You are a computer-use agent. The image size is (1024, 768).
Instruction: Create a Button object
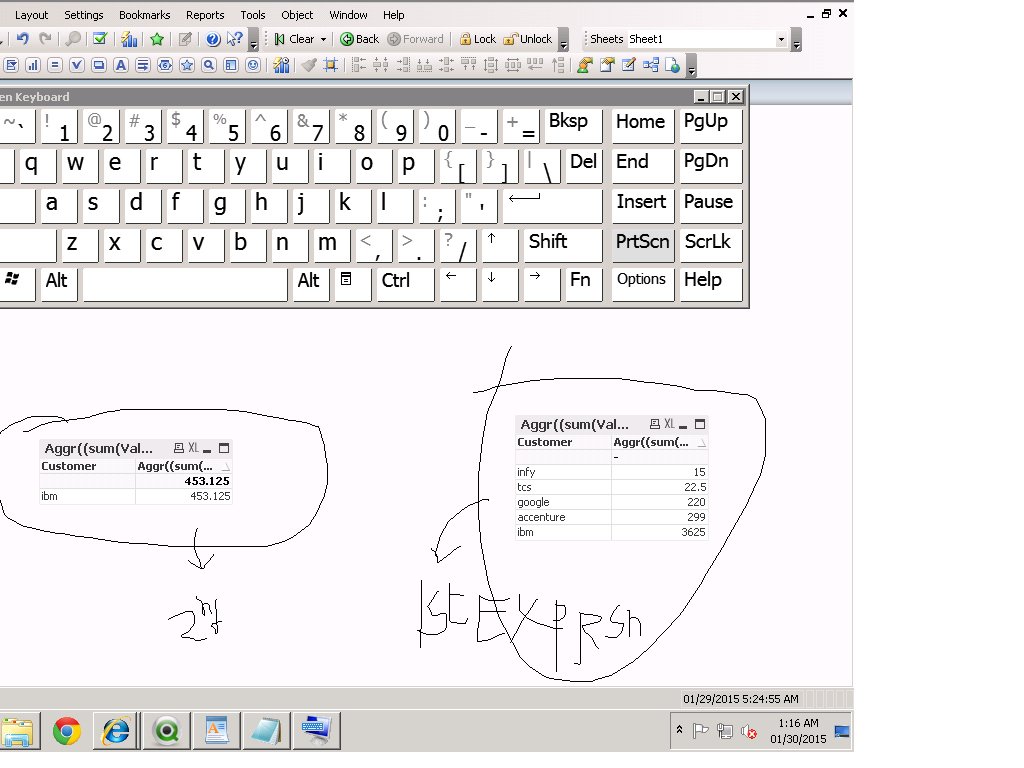click(99, 65)
